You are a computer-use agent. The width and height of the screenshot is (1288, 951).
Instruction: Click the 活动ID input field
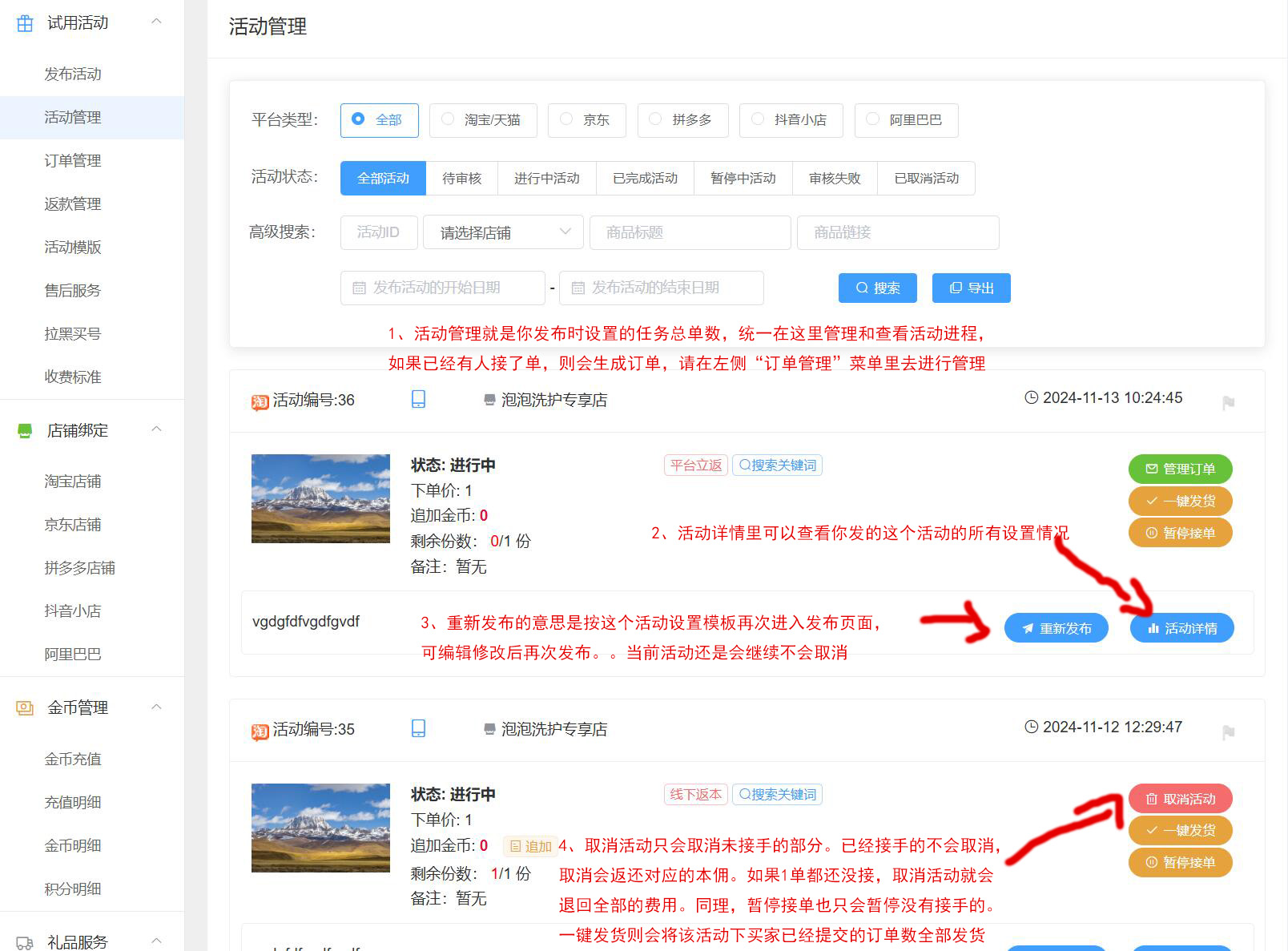click(x=379, y=232)
